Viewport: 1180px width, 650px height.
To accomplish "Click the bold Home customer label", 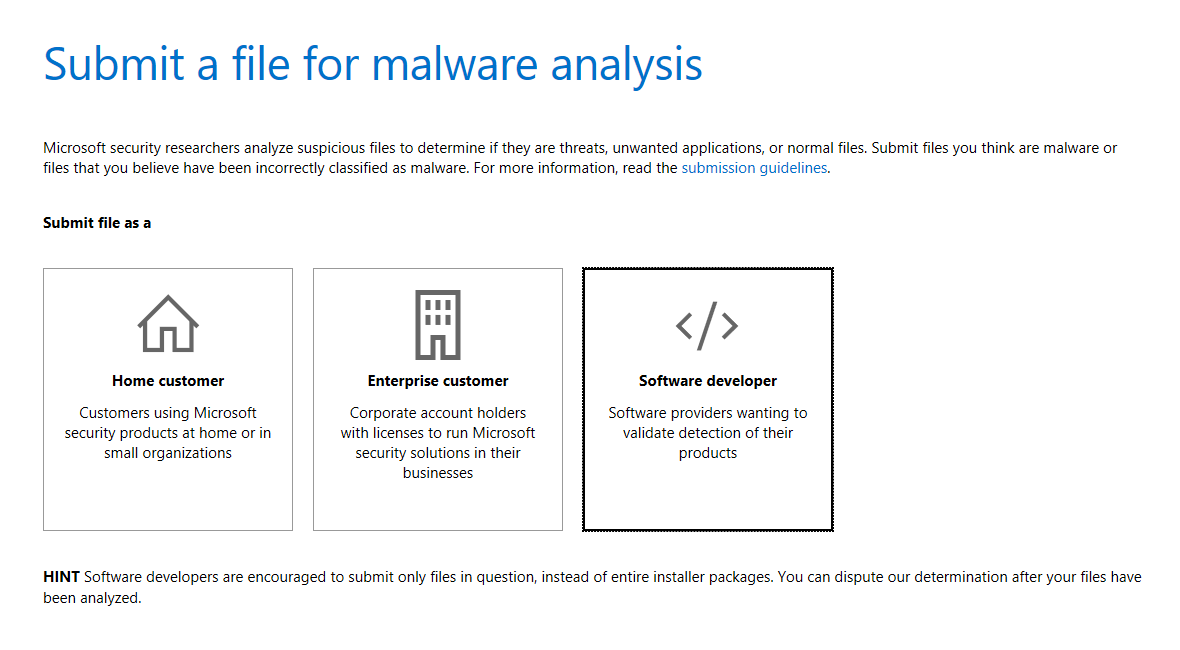I will [x=167, y=381].
